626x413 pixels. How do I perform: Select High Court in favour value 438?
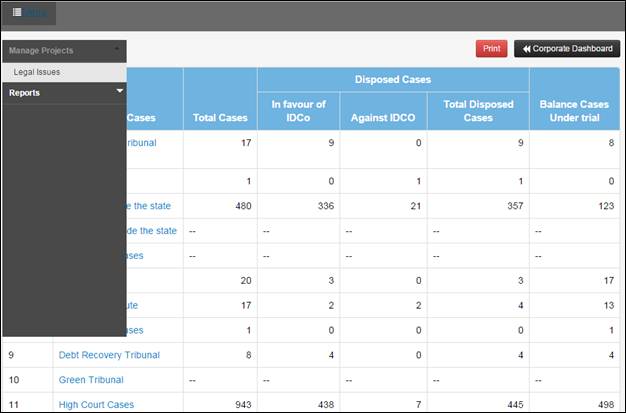[326, 405]
